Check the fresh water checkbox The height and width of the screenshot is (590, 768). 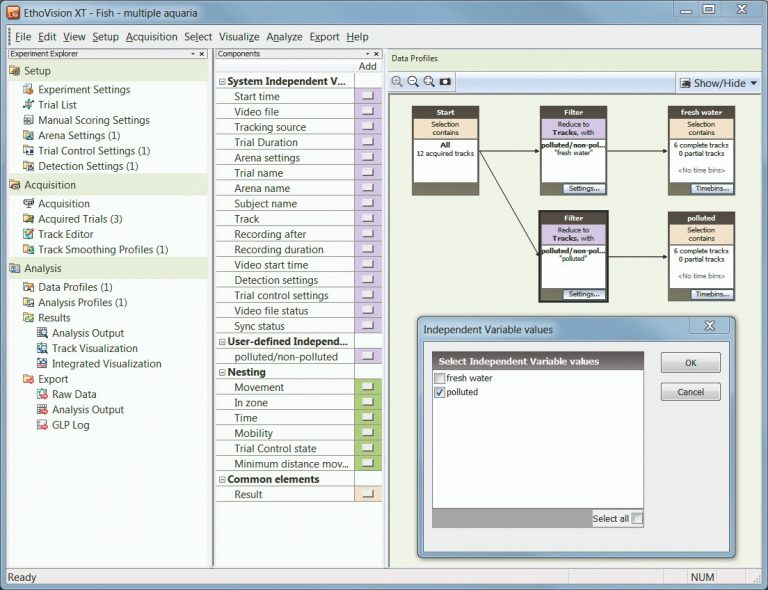(439, 378)
